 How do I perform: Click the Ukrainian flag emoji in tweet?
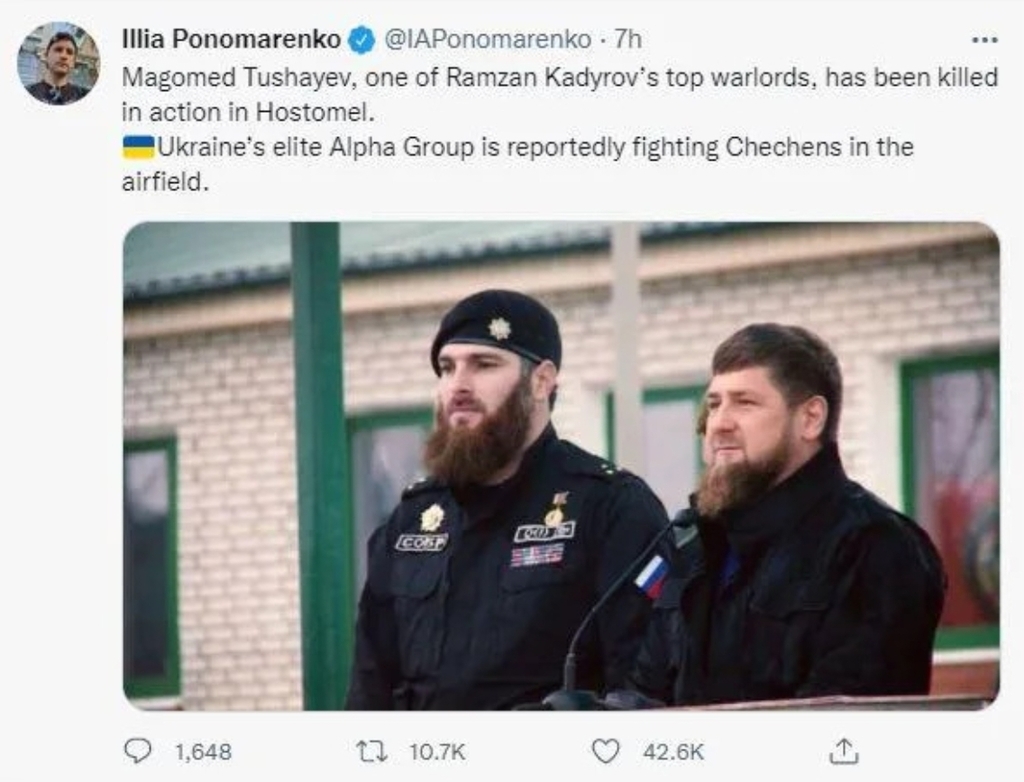[138, 147]
